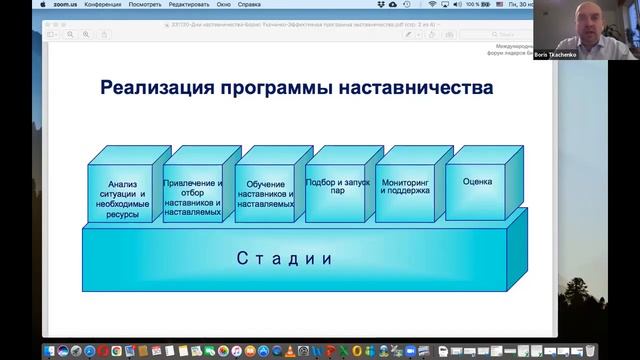640x360 pixels.
Task: Open the AirPlay display menu
Action: 445,4
